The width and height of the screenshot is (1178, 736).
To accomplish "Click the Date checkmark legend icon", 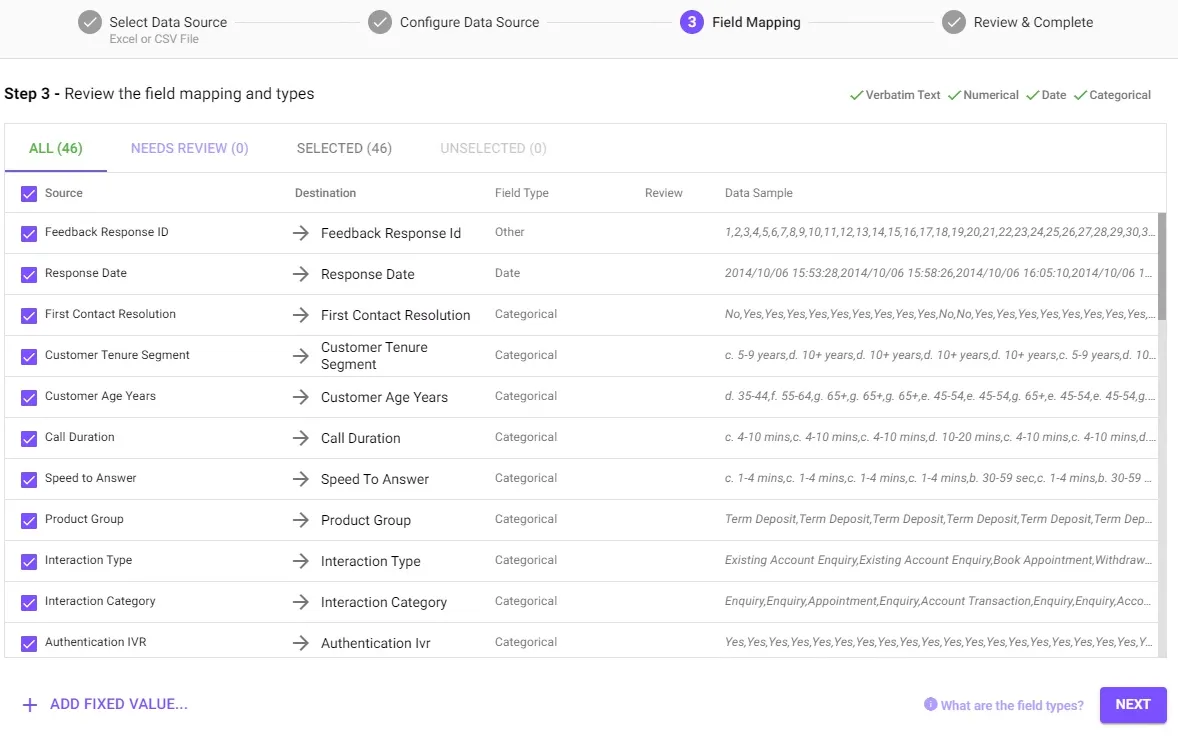I will pos(1032,95).
